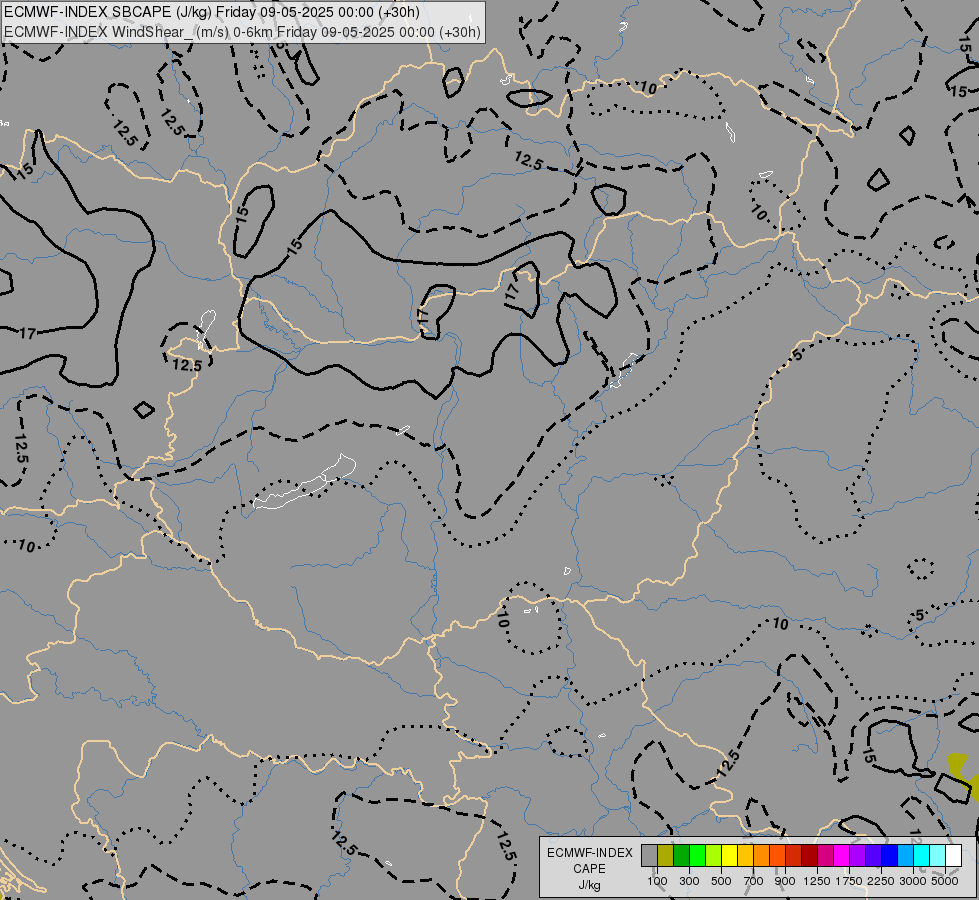Click the 1250 legend scale value
Screen dimensions: 979x900
pos(817,881)
